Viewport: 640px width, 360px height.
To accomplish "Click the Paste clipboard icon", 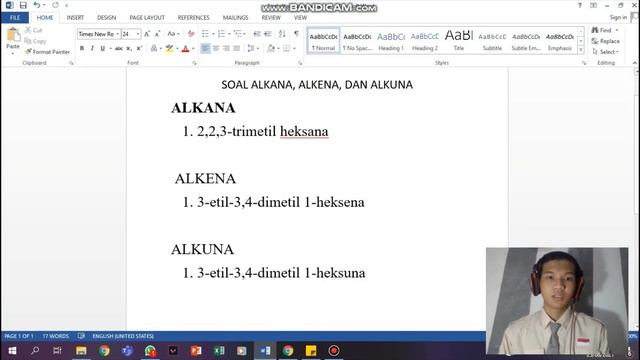I will point(13,35).
